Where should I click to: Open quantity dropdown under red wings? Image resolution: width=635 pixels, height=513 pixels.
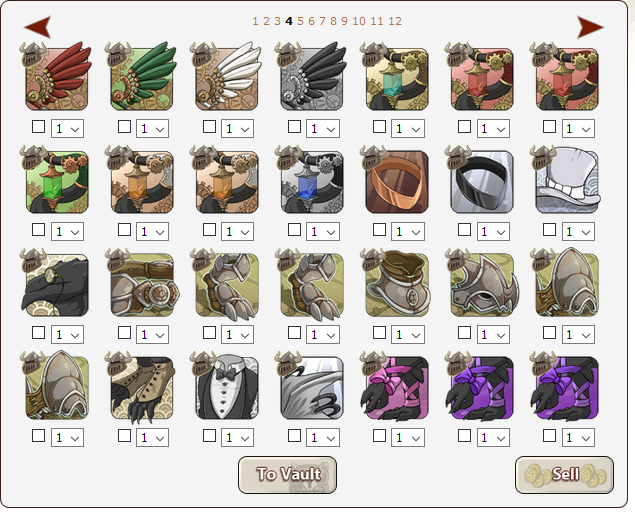[x=67, y=128]
